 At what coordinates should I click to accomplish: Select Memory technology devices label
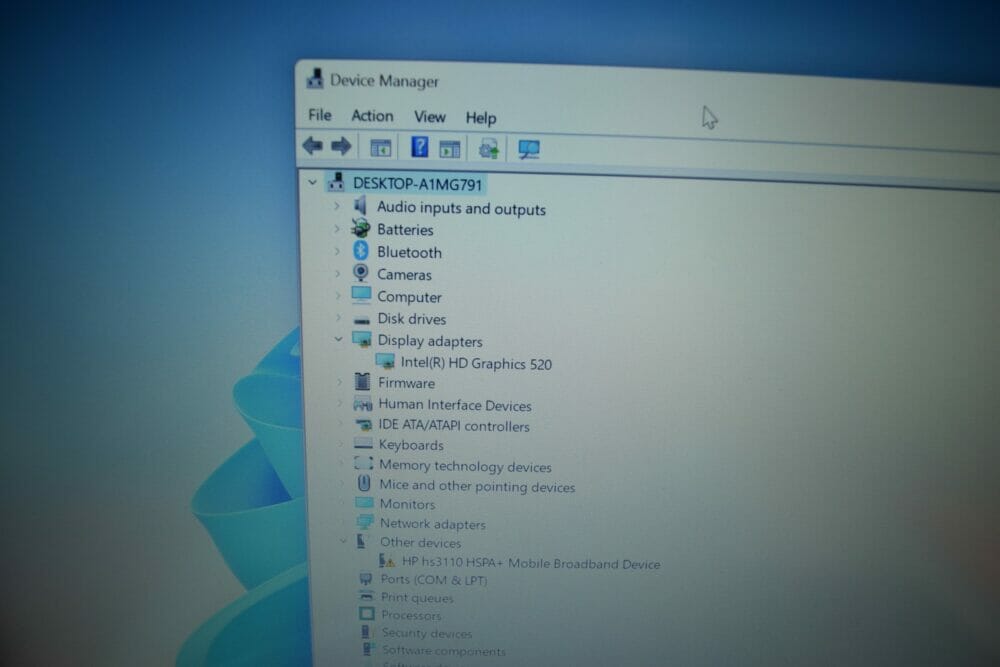pos(466,466)
